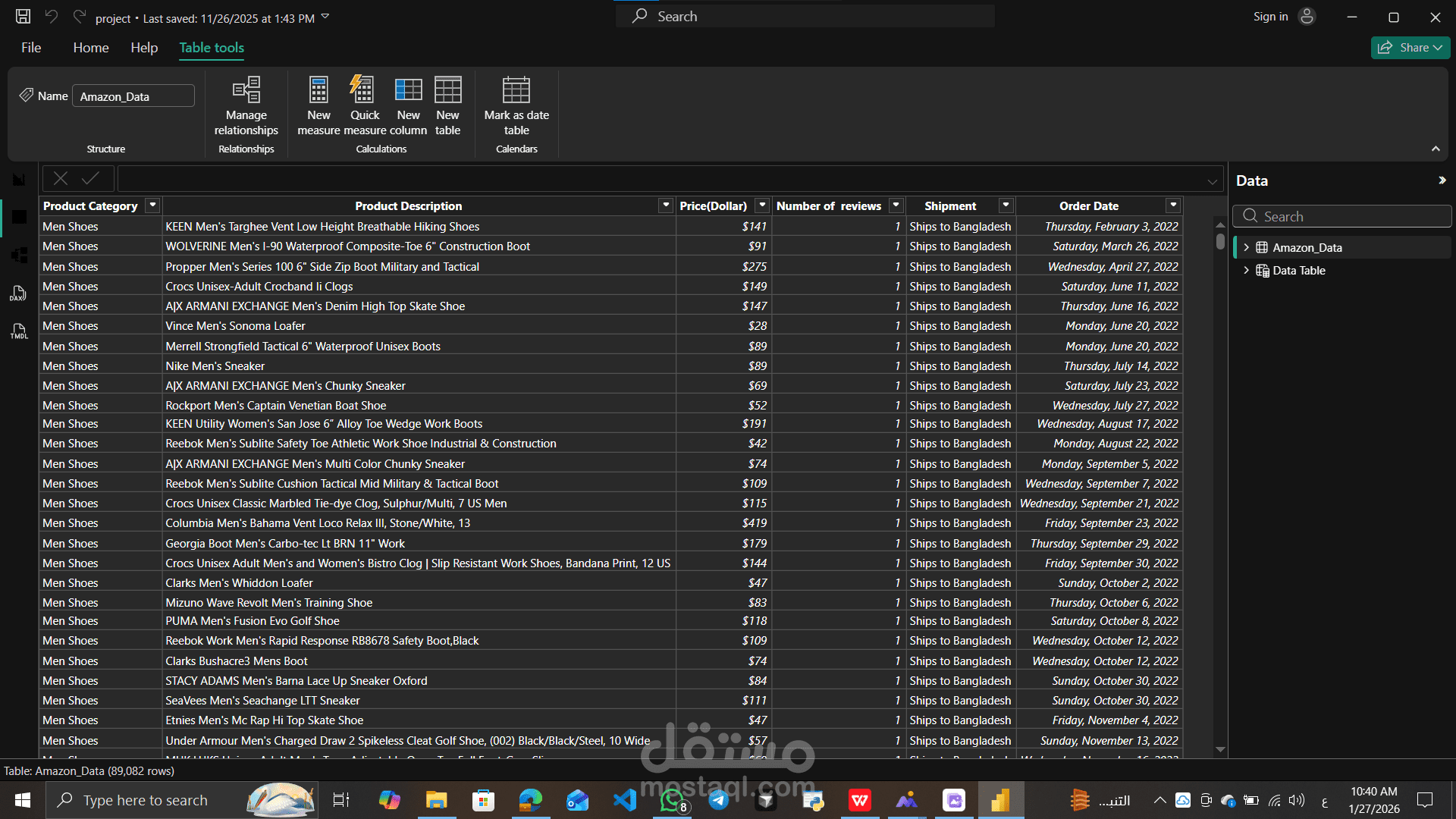1456x819 pixels.
Task: Click the New table icon
Action: [447, 91]
